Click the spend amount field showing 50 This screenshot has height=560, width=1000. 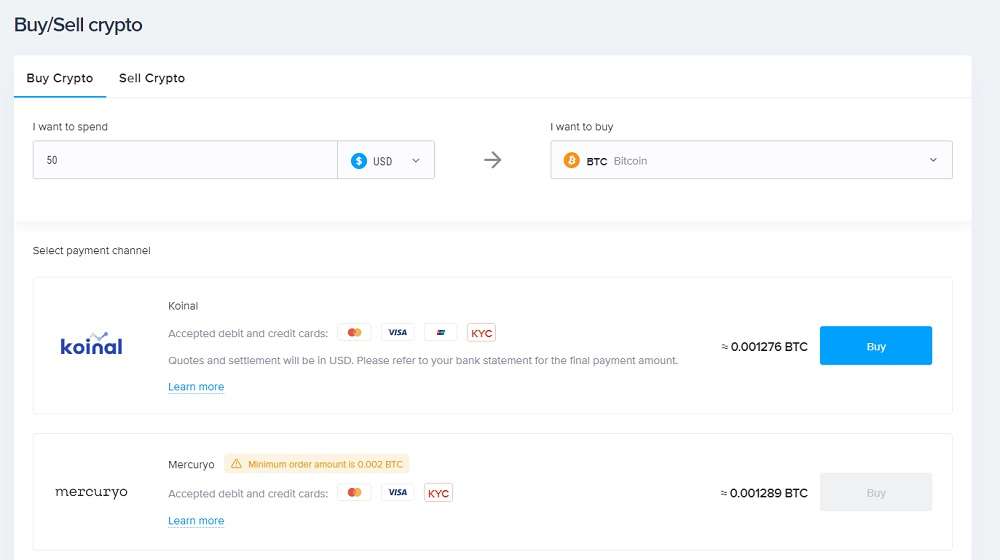(185, 159)
